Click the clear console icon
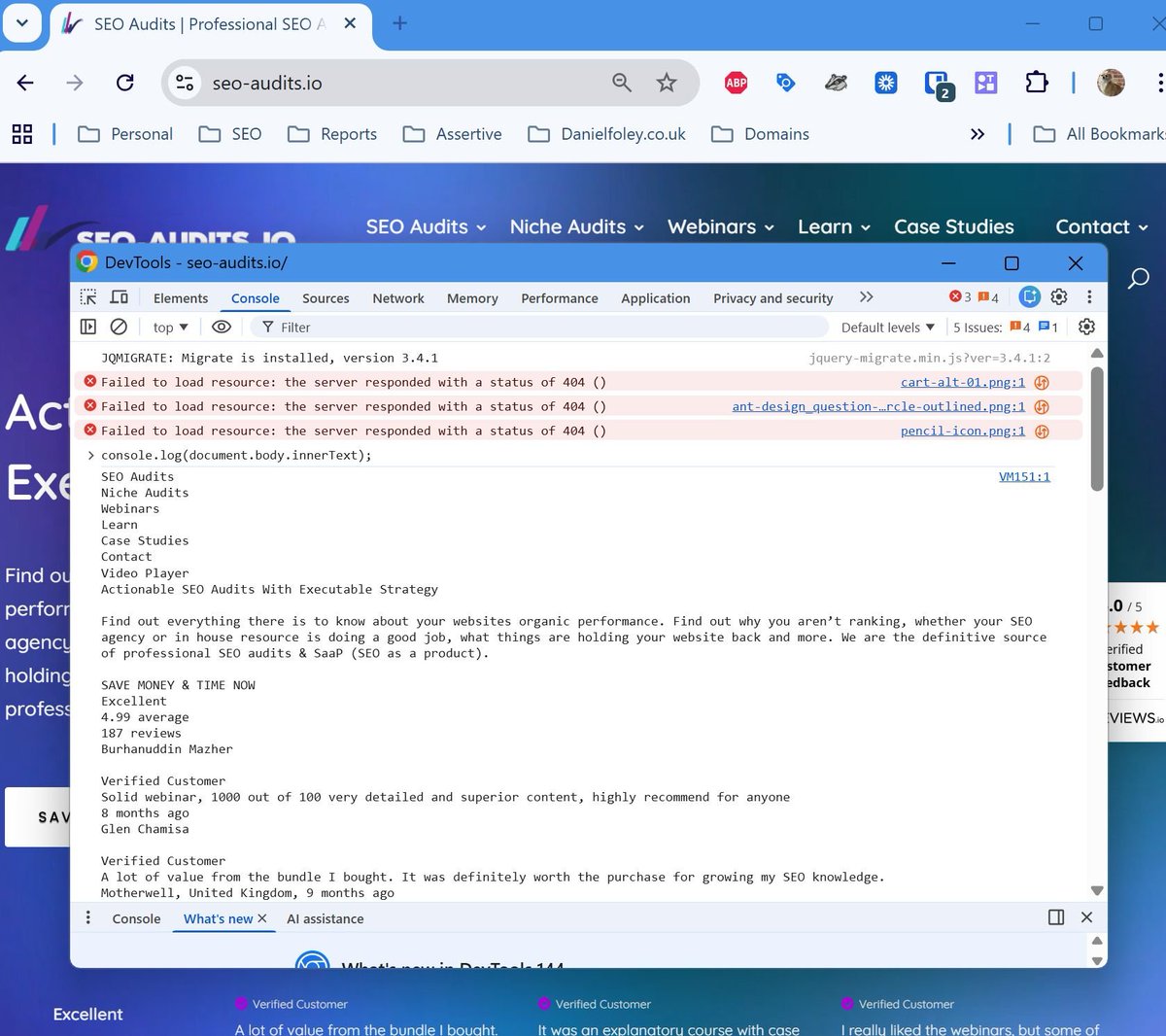Screen dimensions: 1166x1036 pos(119,327)
